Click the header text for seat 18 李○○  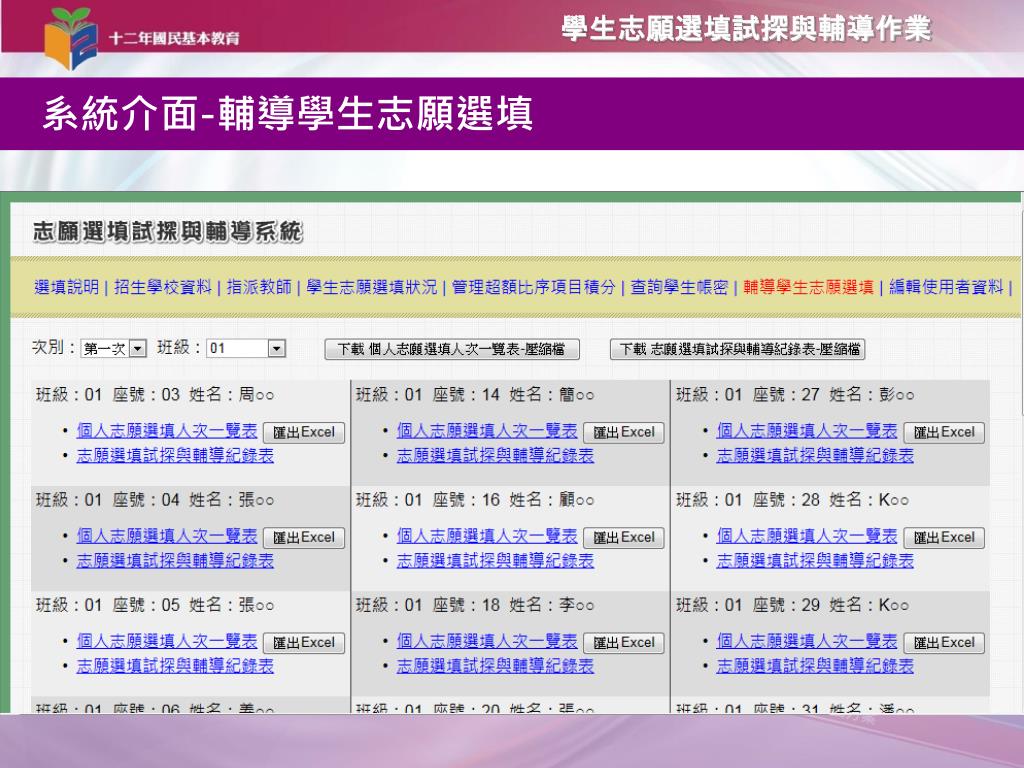tap(475, 605)
